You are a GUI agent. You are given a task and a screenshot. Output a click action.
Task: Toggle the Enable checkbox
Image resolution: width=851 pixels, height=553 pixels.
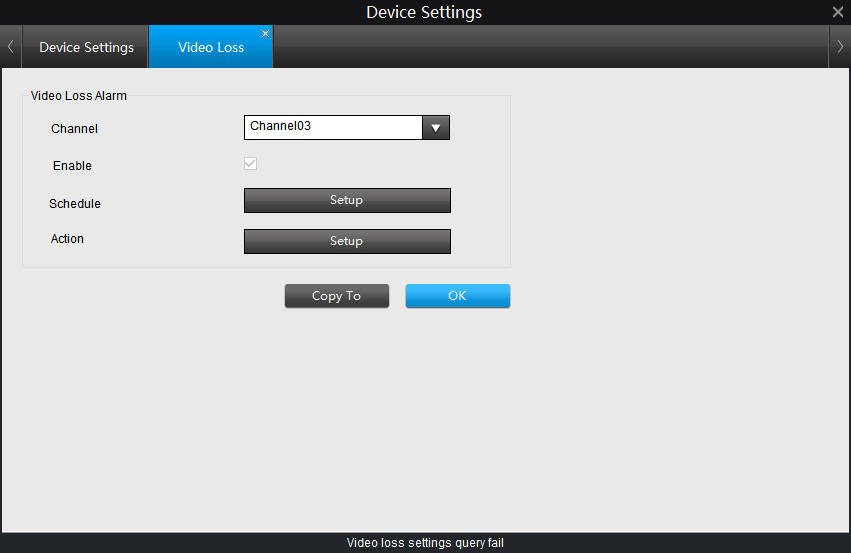click(x=250, y=163)
